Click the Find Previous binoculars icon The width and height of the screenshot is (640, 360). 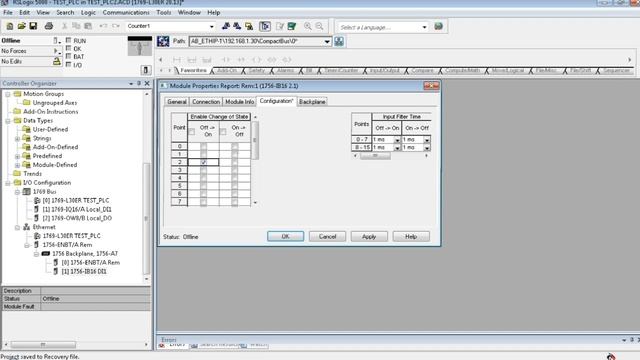[225, 26]
